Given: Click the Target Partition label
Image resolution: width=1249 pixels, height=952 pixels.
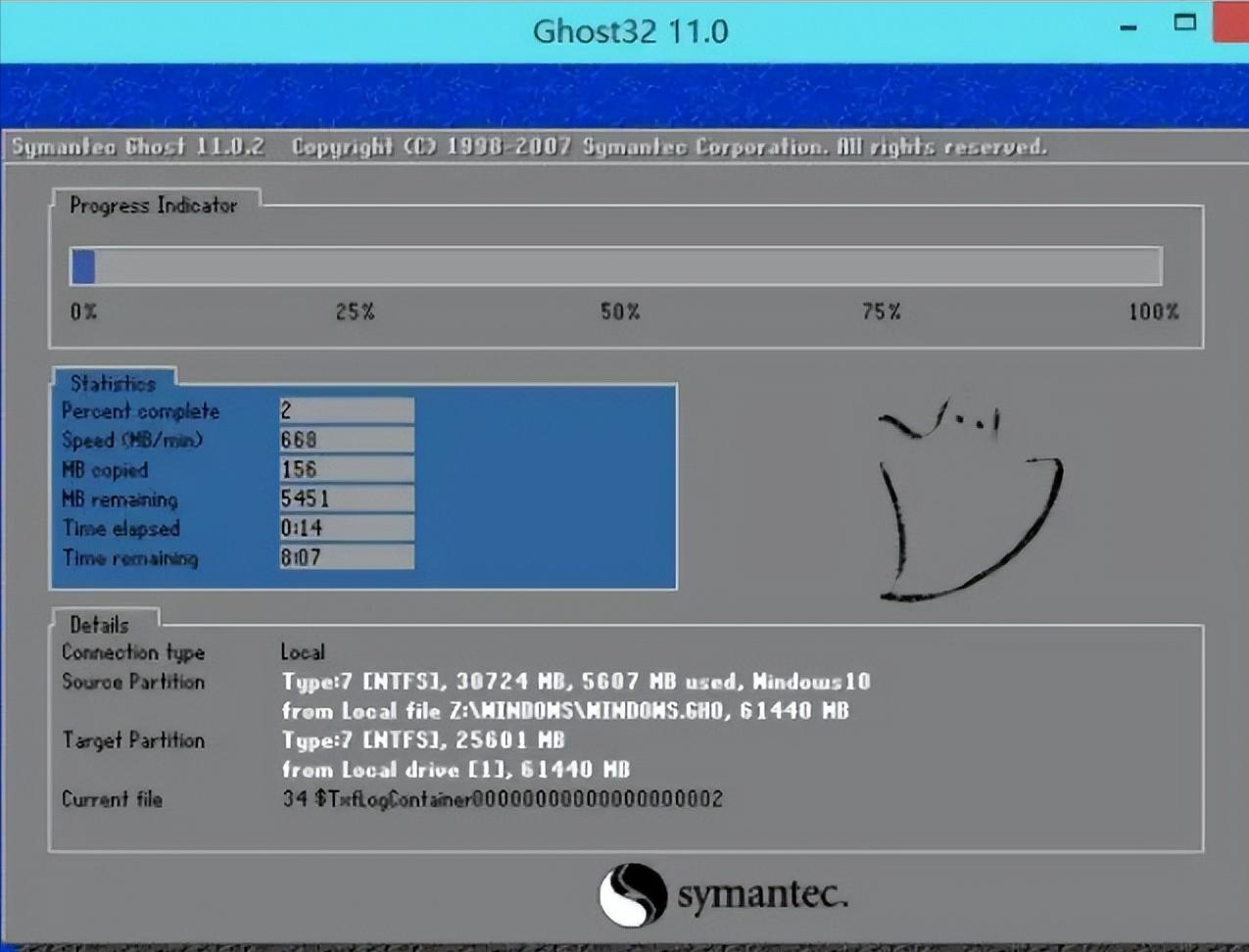Looking at the screenshot, I should click(133, 740).
